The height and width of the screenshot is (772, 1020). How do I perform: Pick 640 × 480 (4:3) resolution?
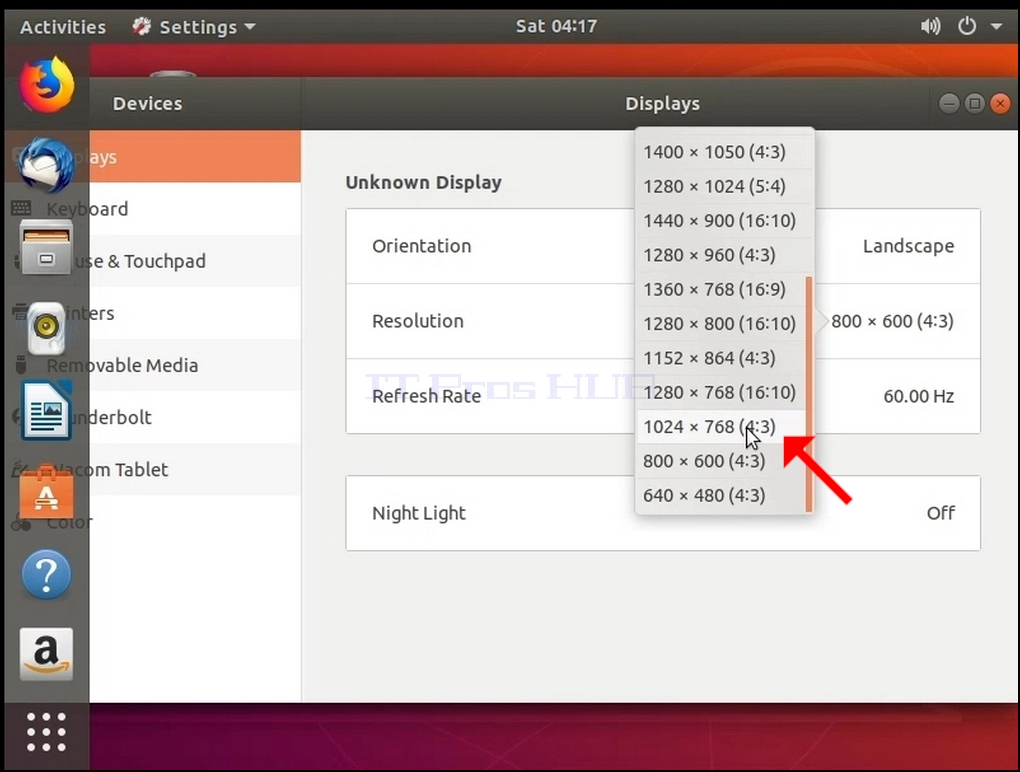pyautogui.click(x=721, y=496)
